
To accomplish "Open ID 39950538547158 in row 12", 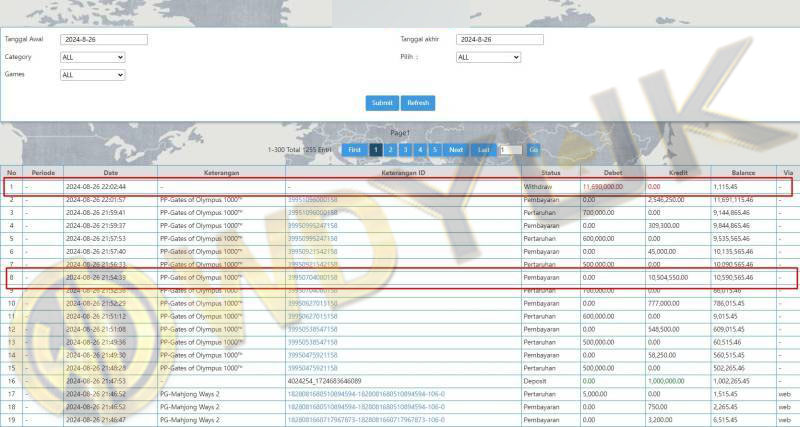I will click(x=312, y=330).
